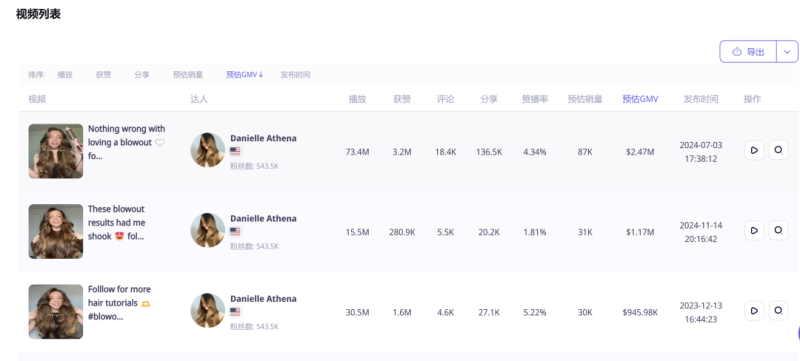Open Danielle Athena profile in first row
This screenshot has width=800, height=361.
[x=263, y=138]
